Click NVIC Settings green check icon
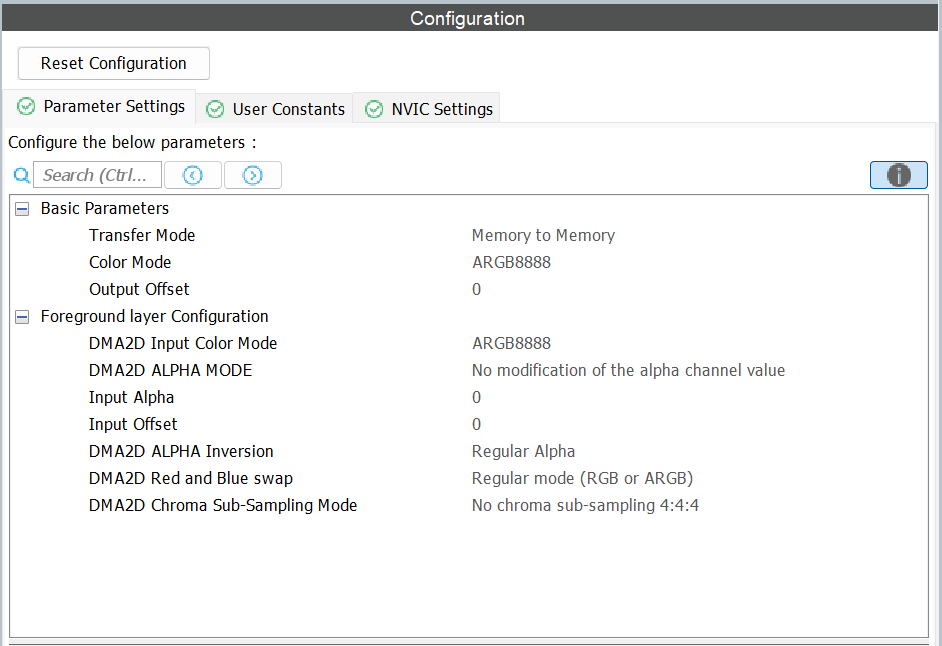Viewport: 942px width, 646px height. point(374,109)
